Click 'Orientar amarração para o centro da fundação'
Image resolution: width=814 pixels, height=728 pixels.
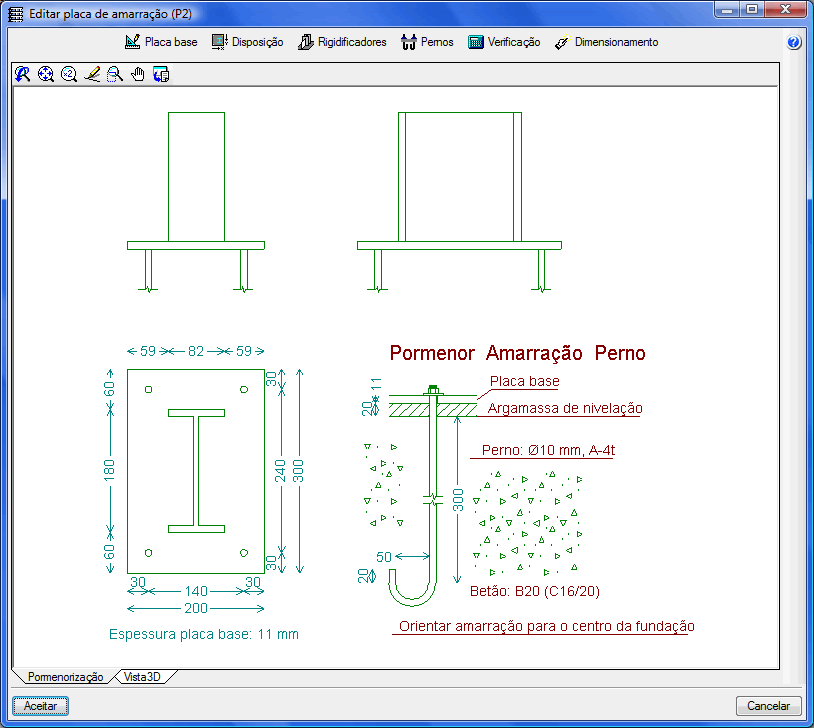(547, 626)
